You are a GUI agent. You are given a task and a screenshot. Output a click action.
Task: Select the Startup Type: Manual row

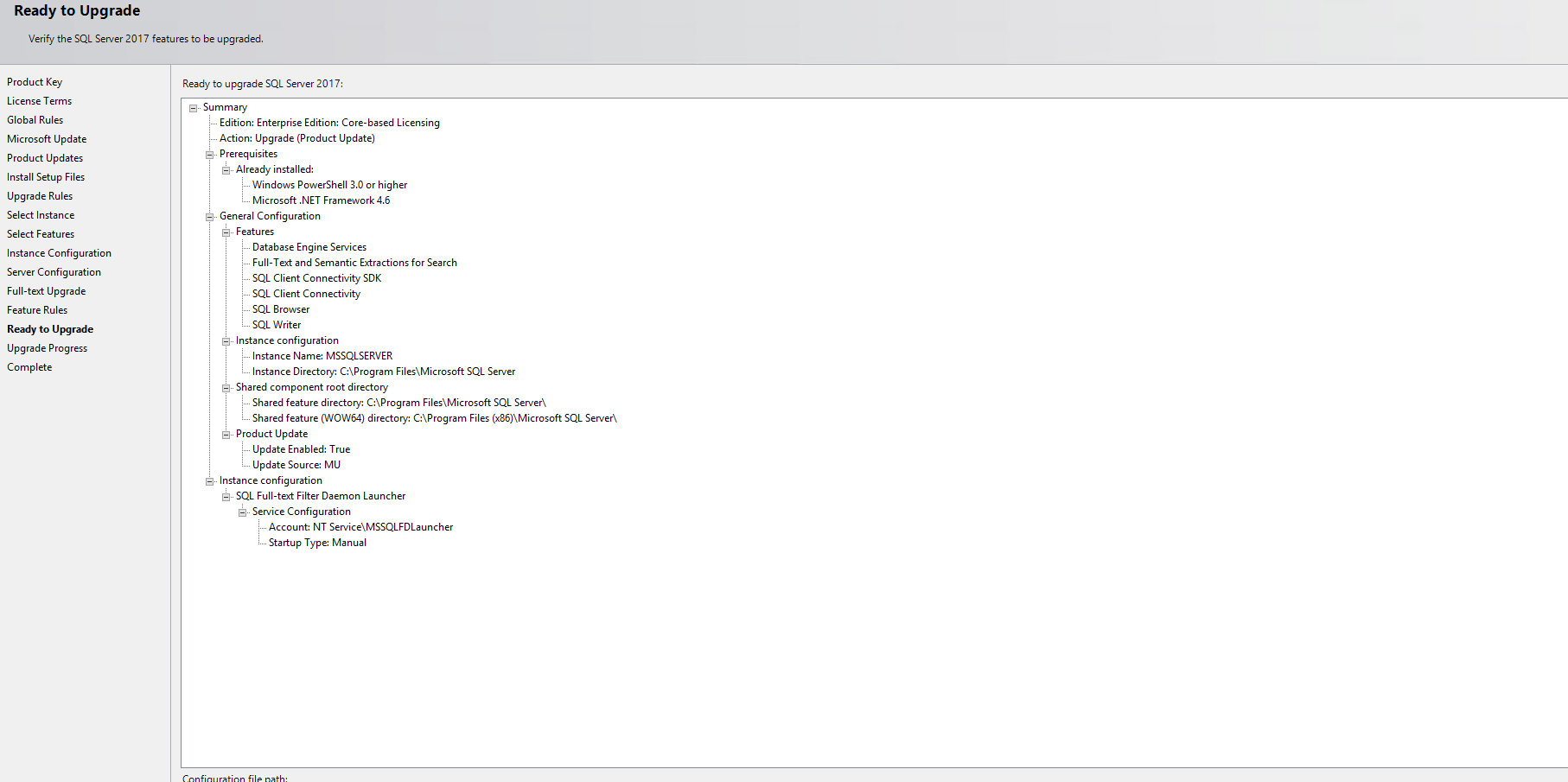point(317,543)
